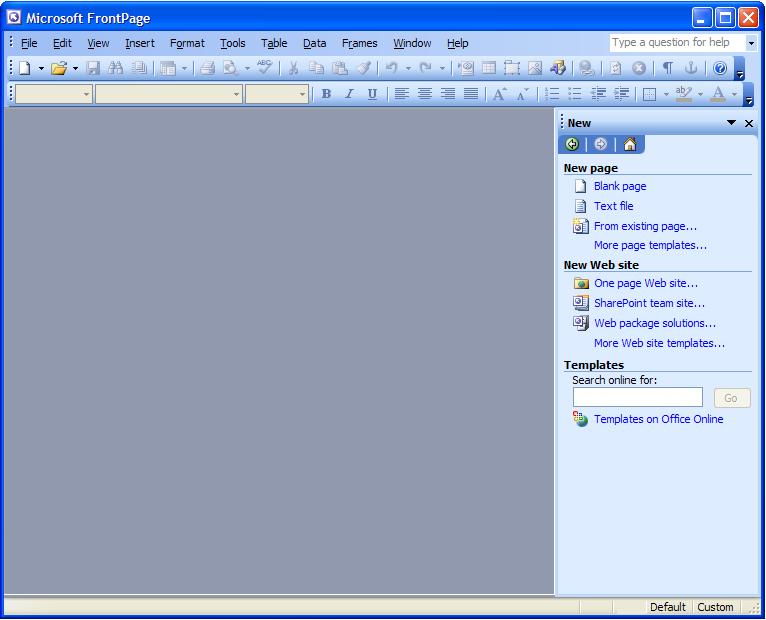The image size is (766, 620).
Task: Click the Highlight color button
Action: (683, 94)
